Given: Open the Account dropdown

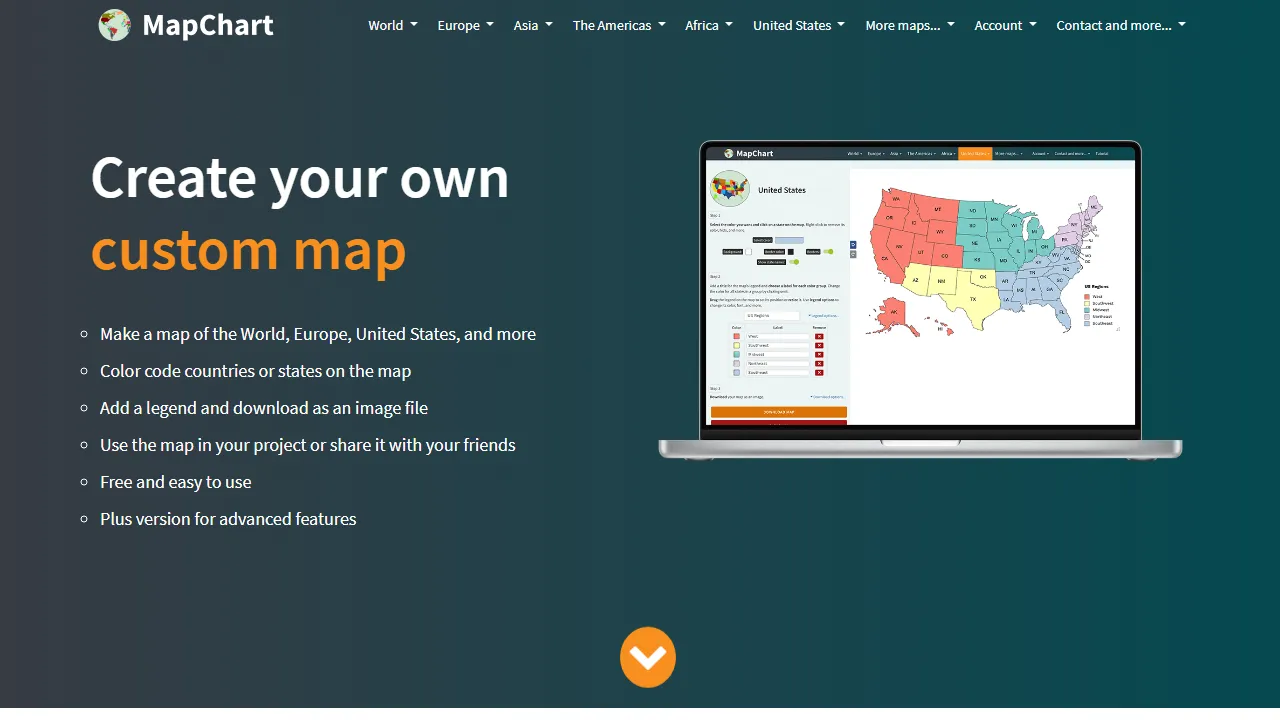Looking at the screenshot, I should 1005,25.
